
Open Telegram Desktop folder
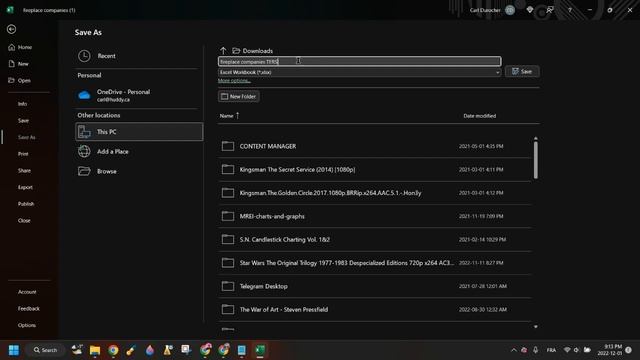coord(375,286)
